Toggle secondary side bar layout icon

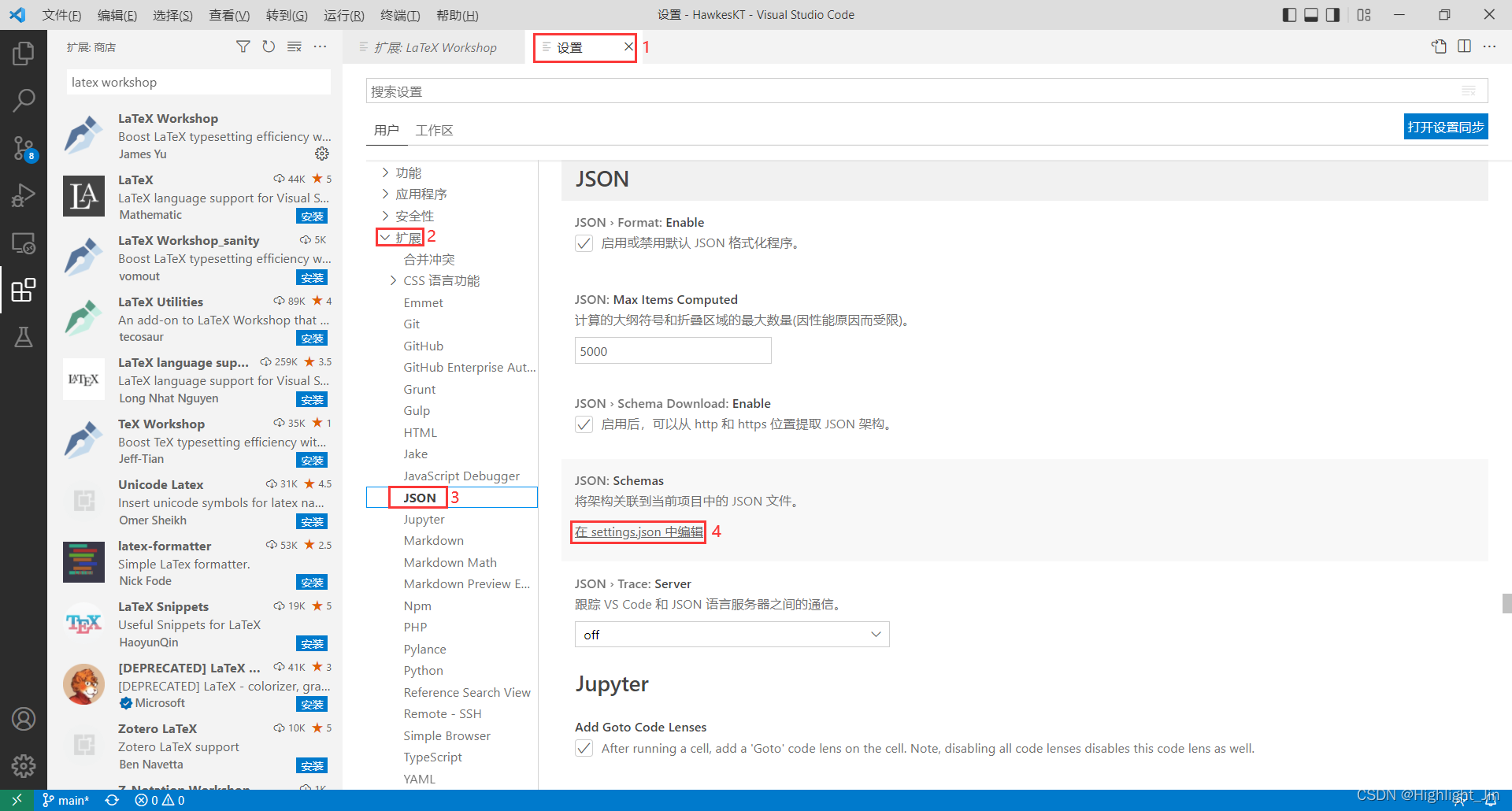pyautogui.click(x=1332, y=15)
